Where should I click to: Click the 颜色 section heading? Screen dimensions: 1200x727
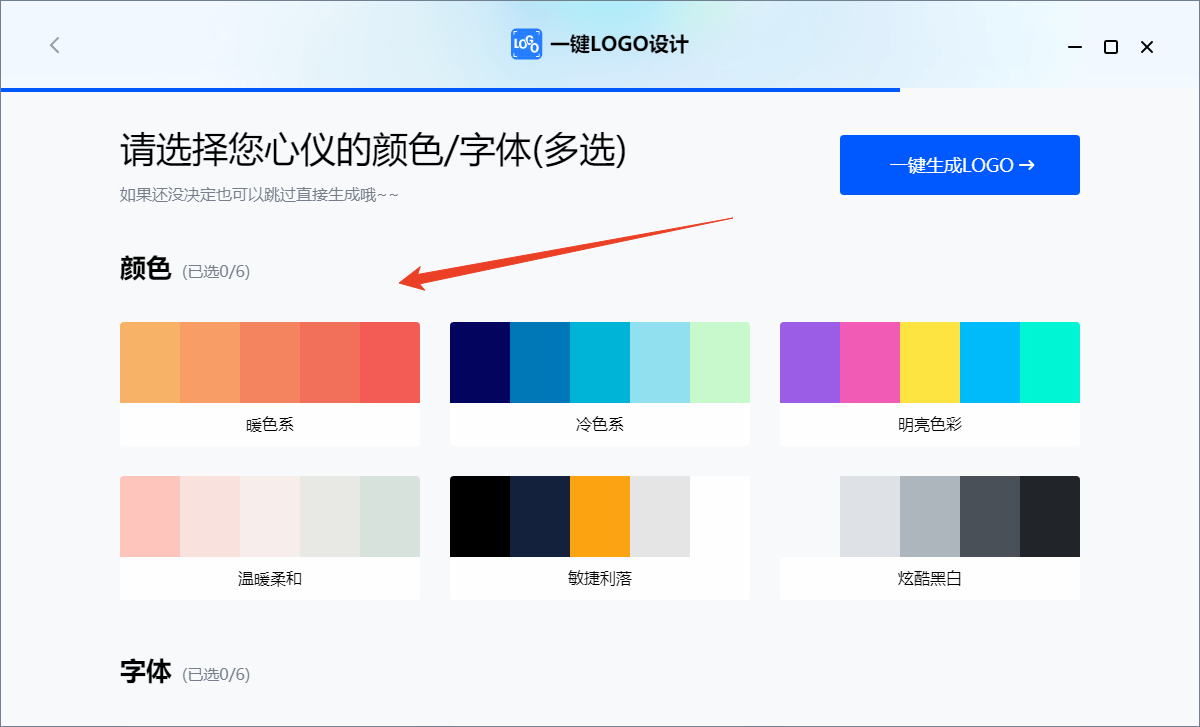145,269
